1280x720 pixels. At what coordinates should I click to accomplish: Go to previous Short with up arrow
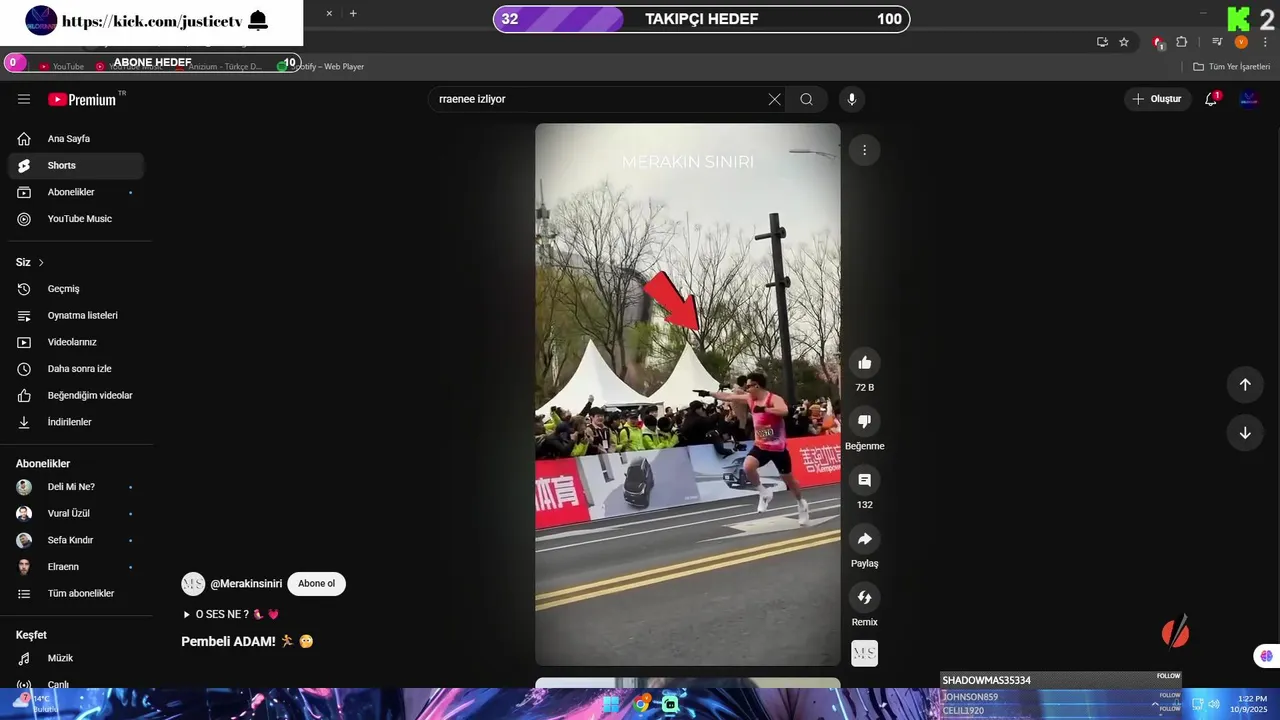1245,384
